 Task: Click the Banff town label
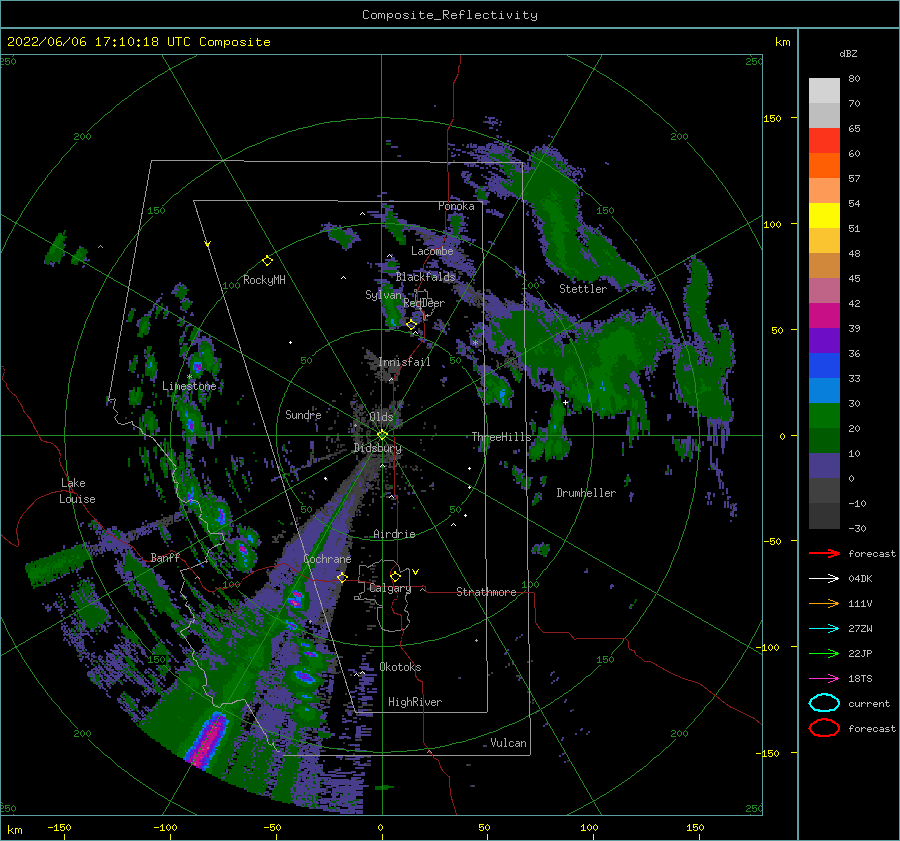(165, 557)
